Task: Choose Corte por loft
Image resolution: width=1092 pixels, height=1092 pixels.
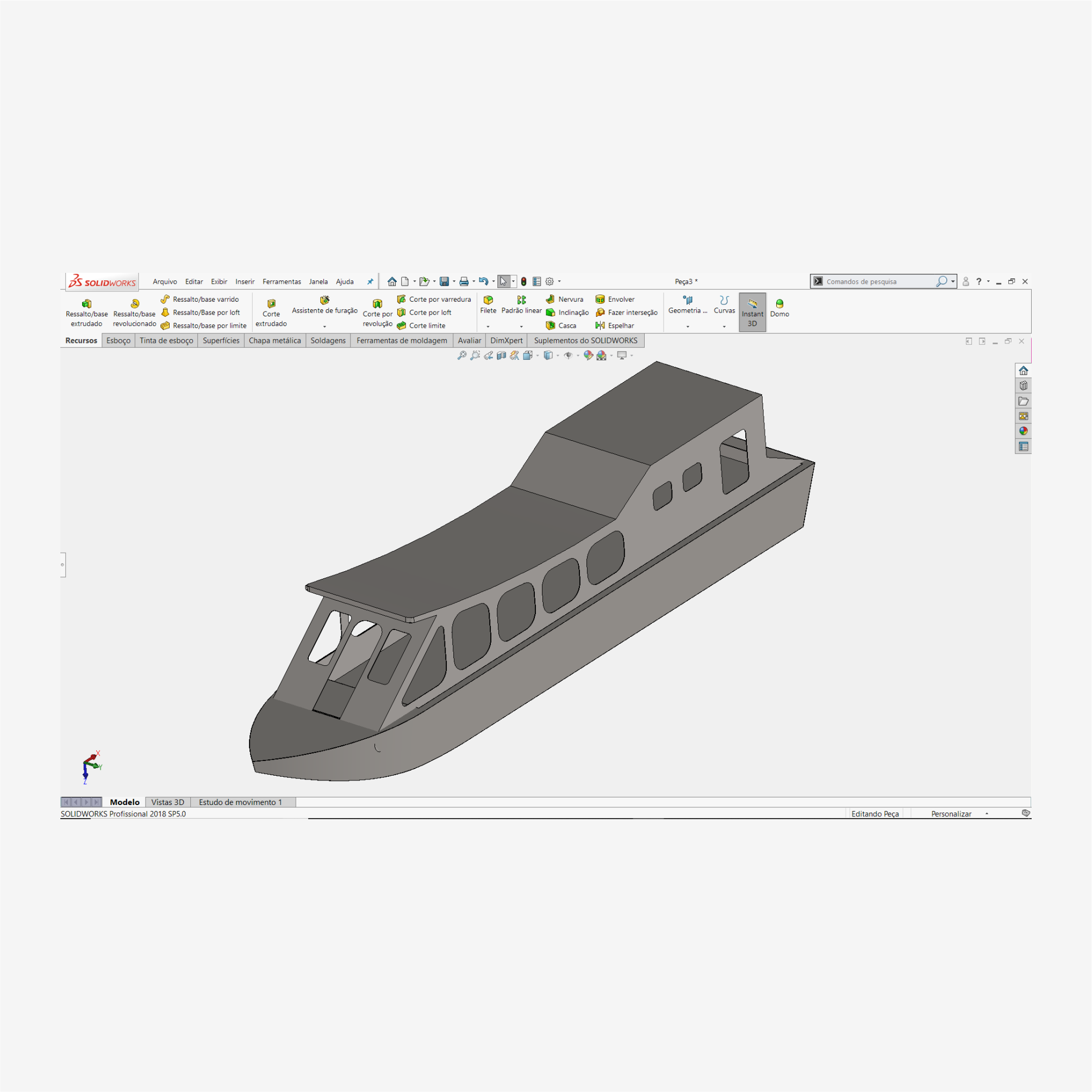Action: click(425, 312)
